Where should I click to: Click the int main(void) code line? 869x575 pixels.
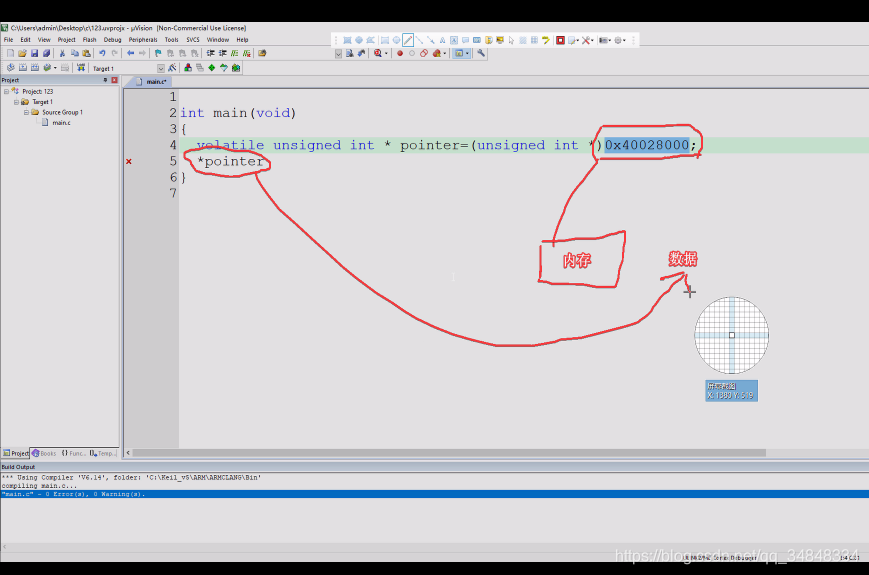click(238, 113)
